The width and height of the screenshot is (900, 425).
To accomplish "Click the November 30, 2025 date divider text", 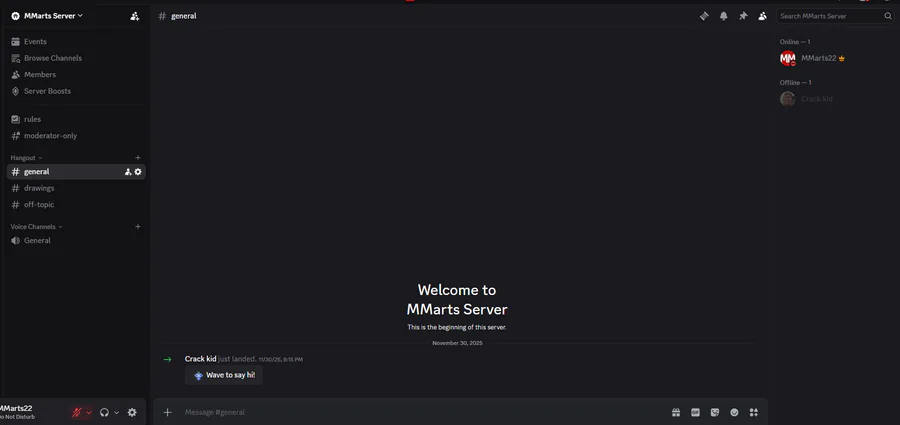I will [x=457, y=343].
